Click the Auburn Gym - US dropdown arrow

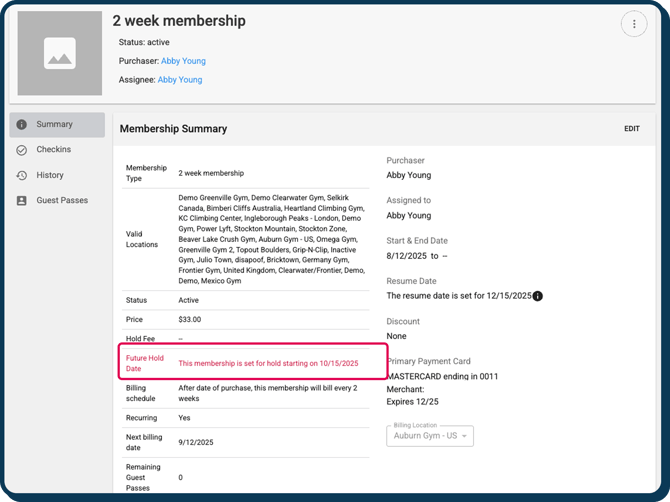pos(464,436)
